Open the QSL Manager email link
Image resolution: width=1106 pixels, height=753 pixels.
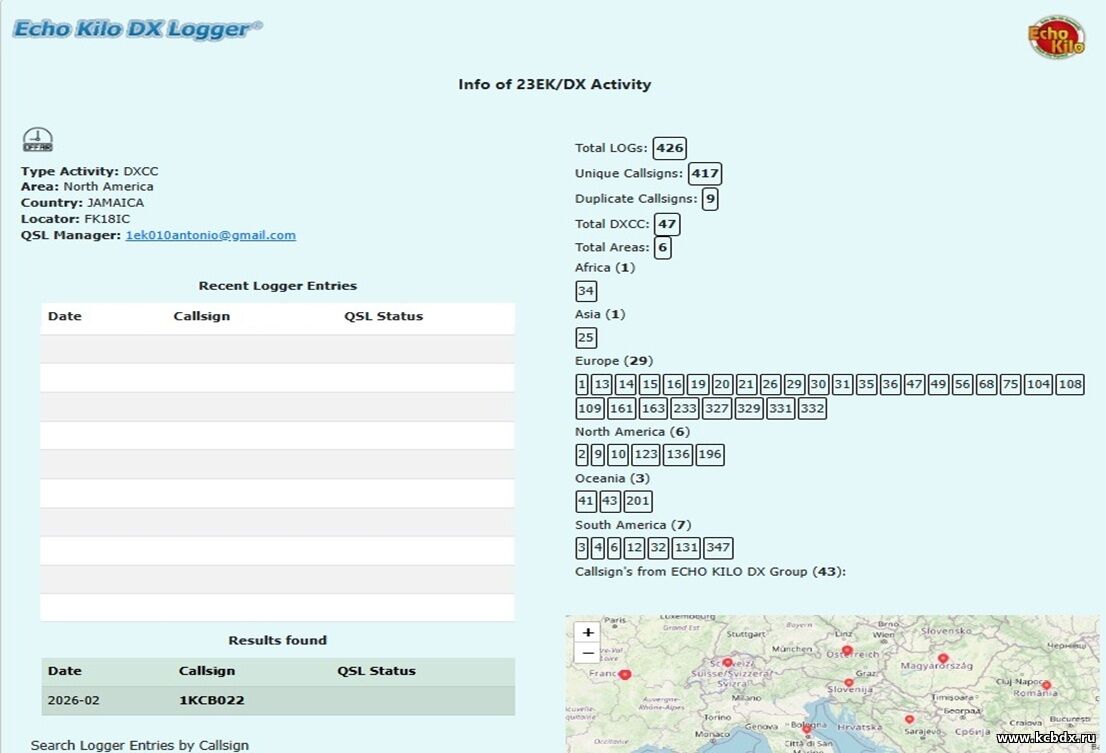(x=210, y=235)
